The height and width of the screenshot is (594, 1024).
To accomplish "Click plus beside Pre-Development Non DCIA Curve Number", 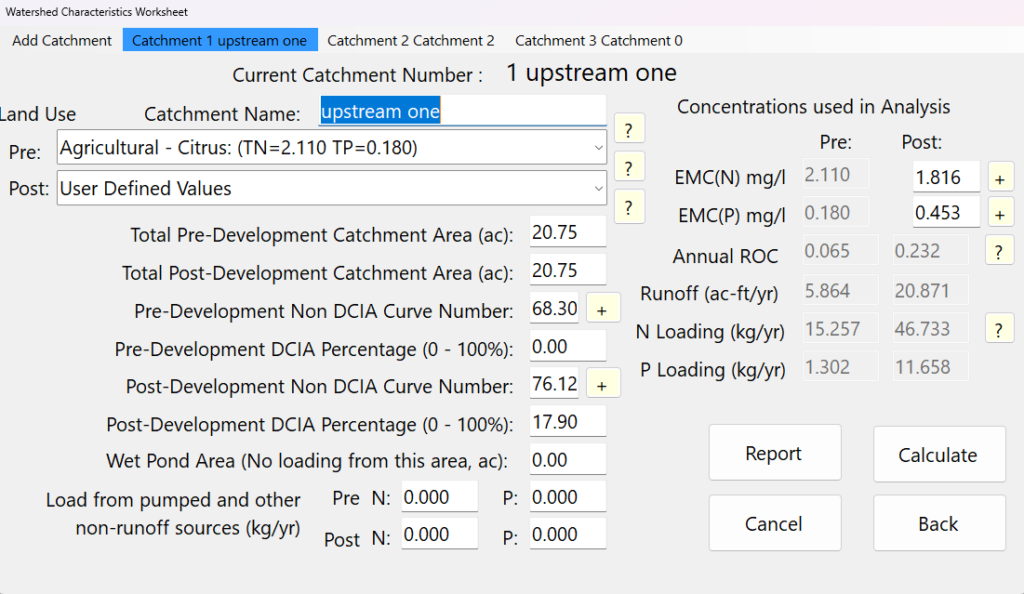I will coord(601,310).
